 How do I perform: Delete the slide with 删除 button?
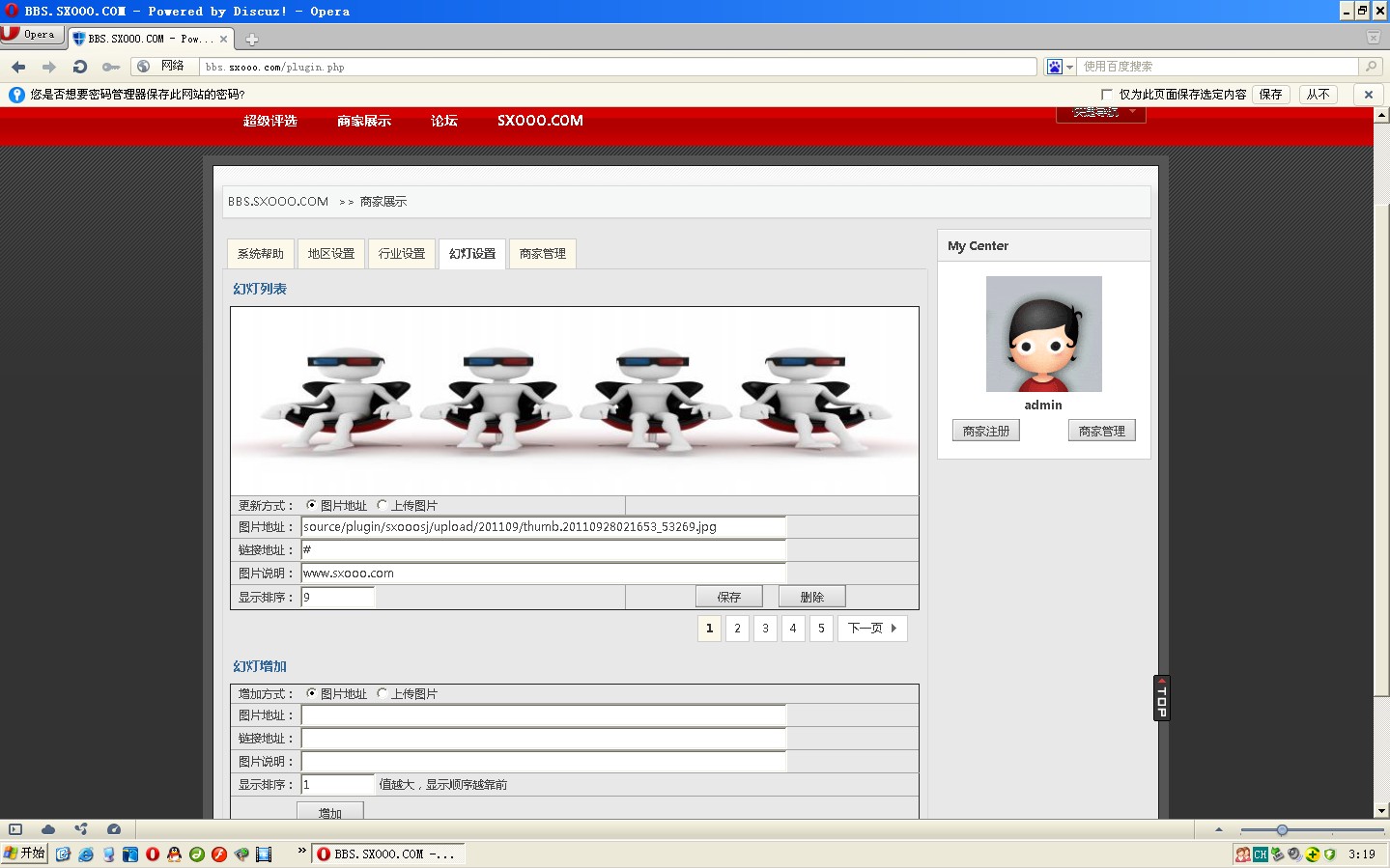click(812, 597)
